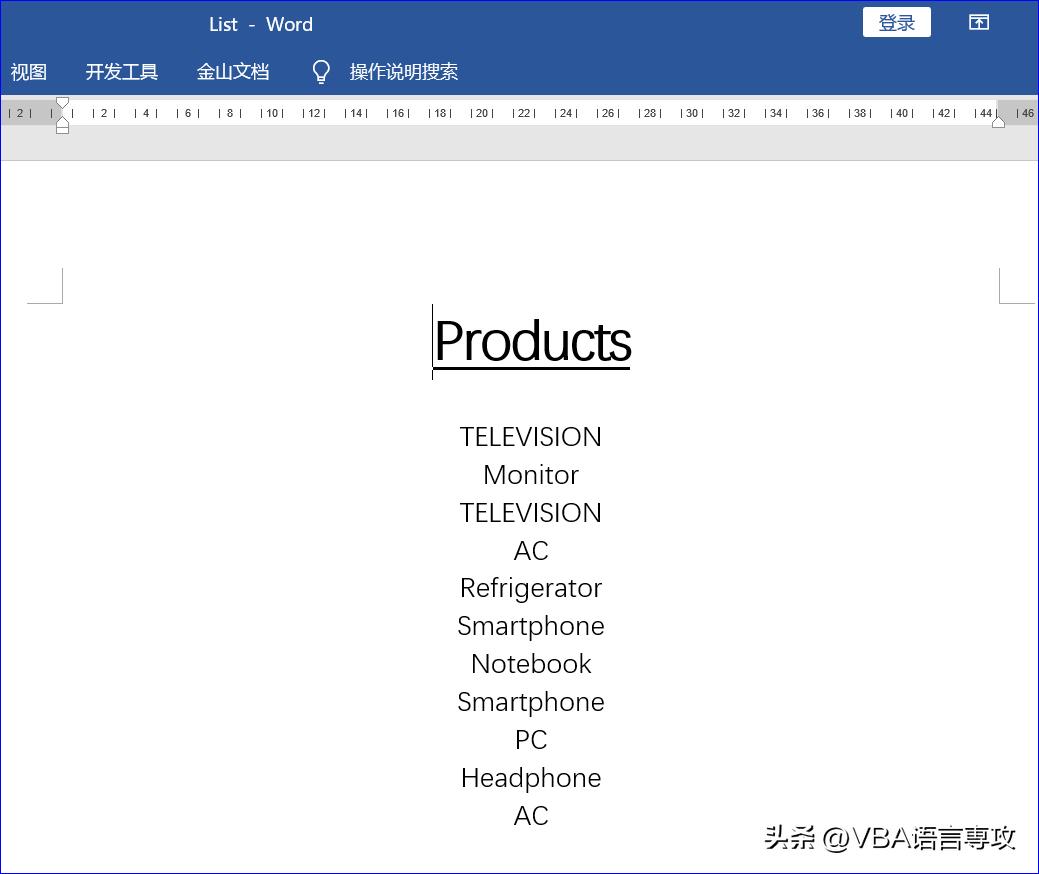Click the Notebook line
The width and height of the screenshot is (1039, 874).
531,664
